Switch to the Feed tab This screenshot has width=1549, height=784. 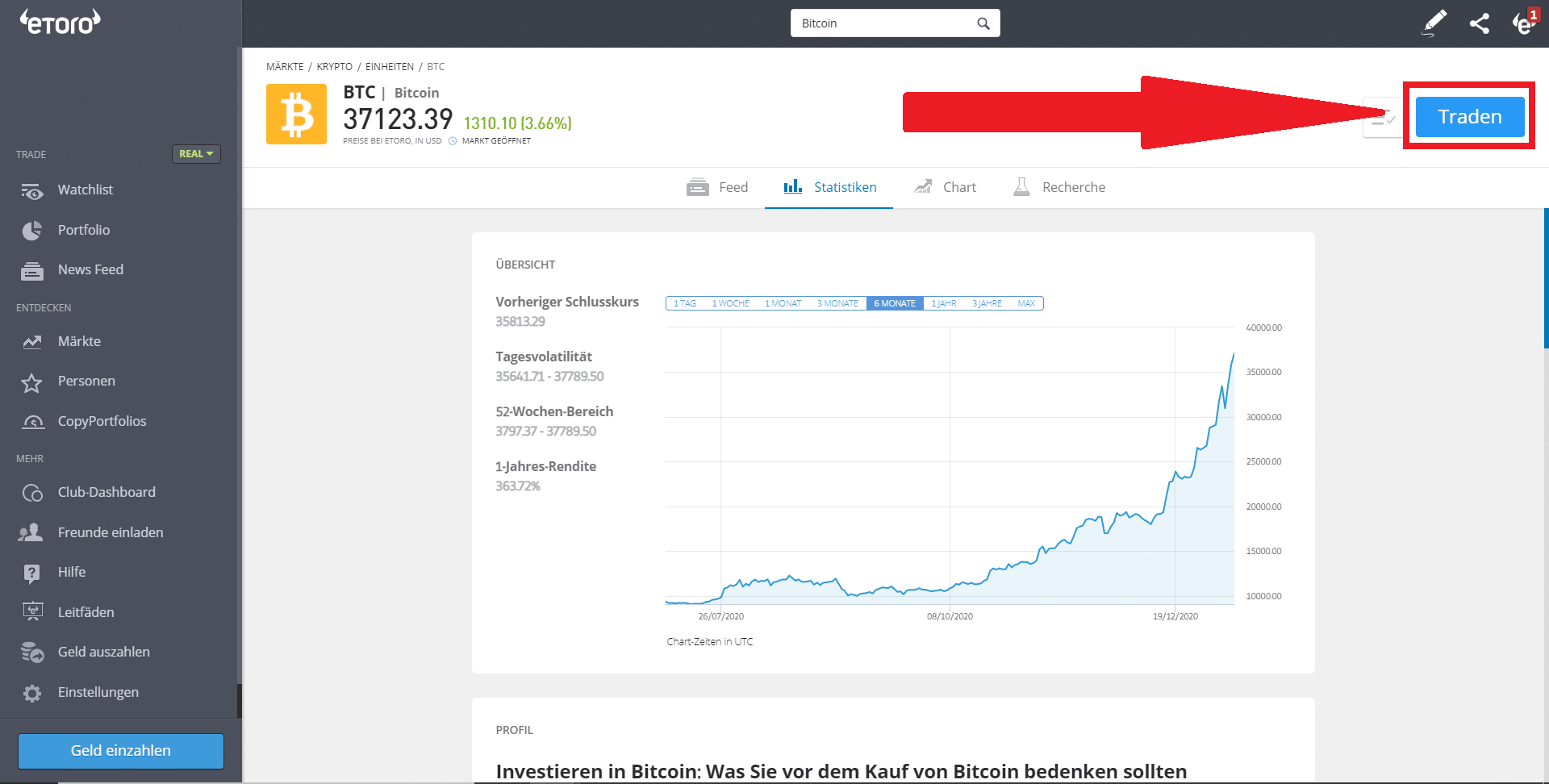click(x=717, y=187)
